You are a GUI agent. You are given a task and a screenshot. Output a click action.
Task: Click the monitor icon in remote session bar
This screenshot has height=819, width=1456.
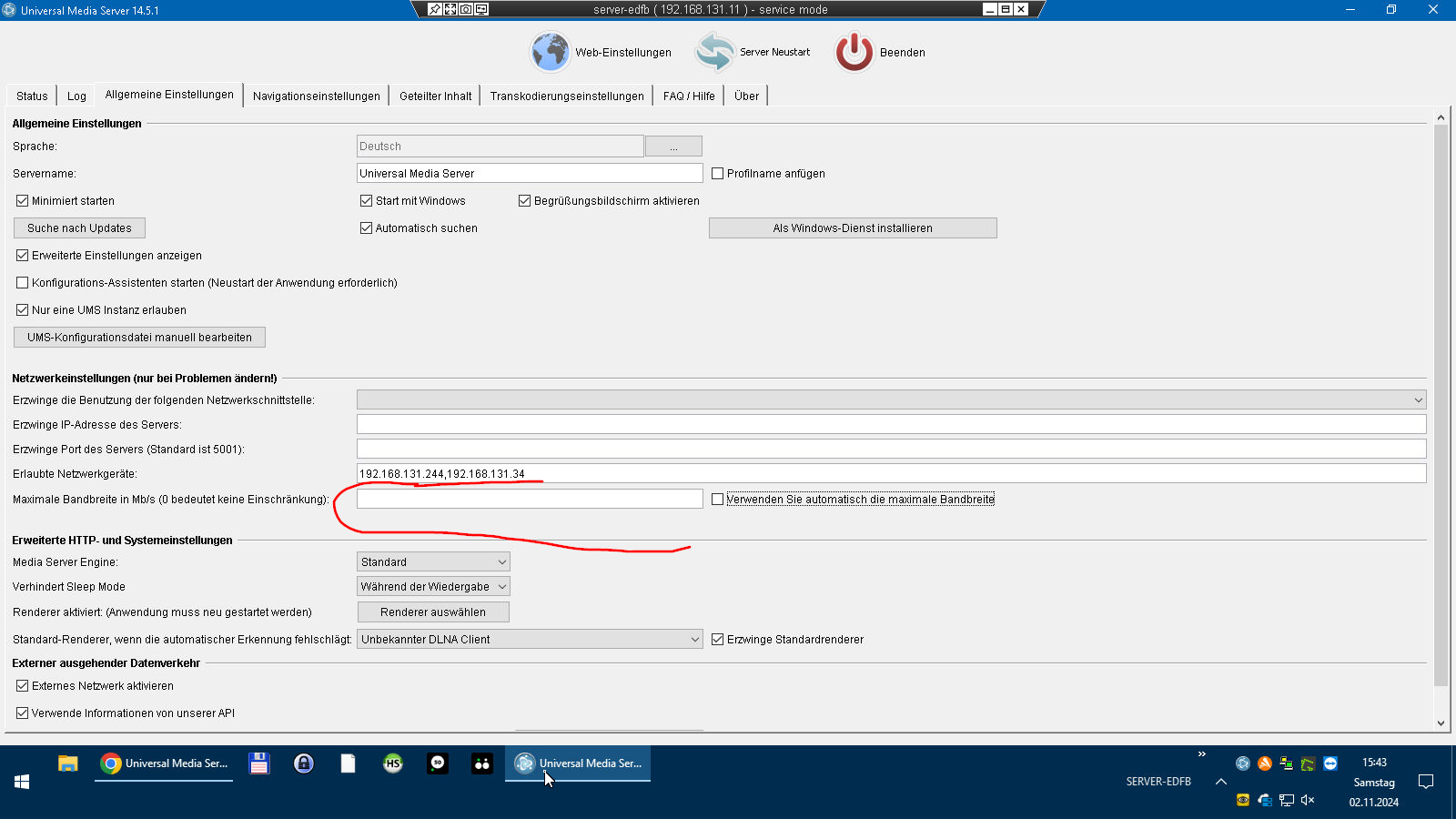(x=481, y=9)
